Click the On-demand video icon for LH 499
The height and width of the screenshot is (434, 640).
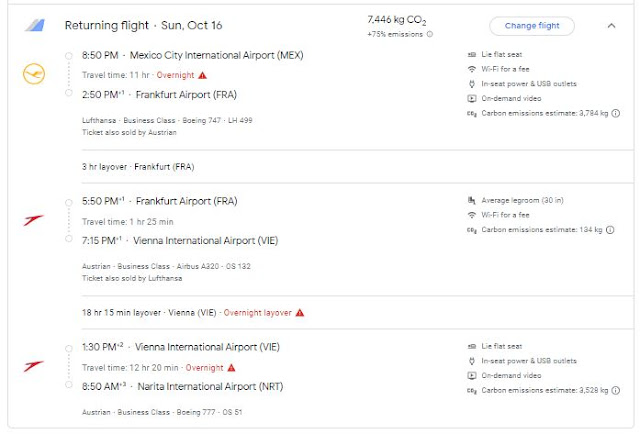click(x=471, y=98)
